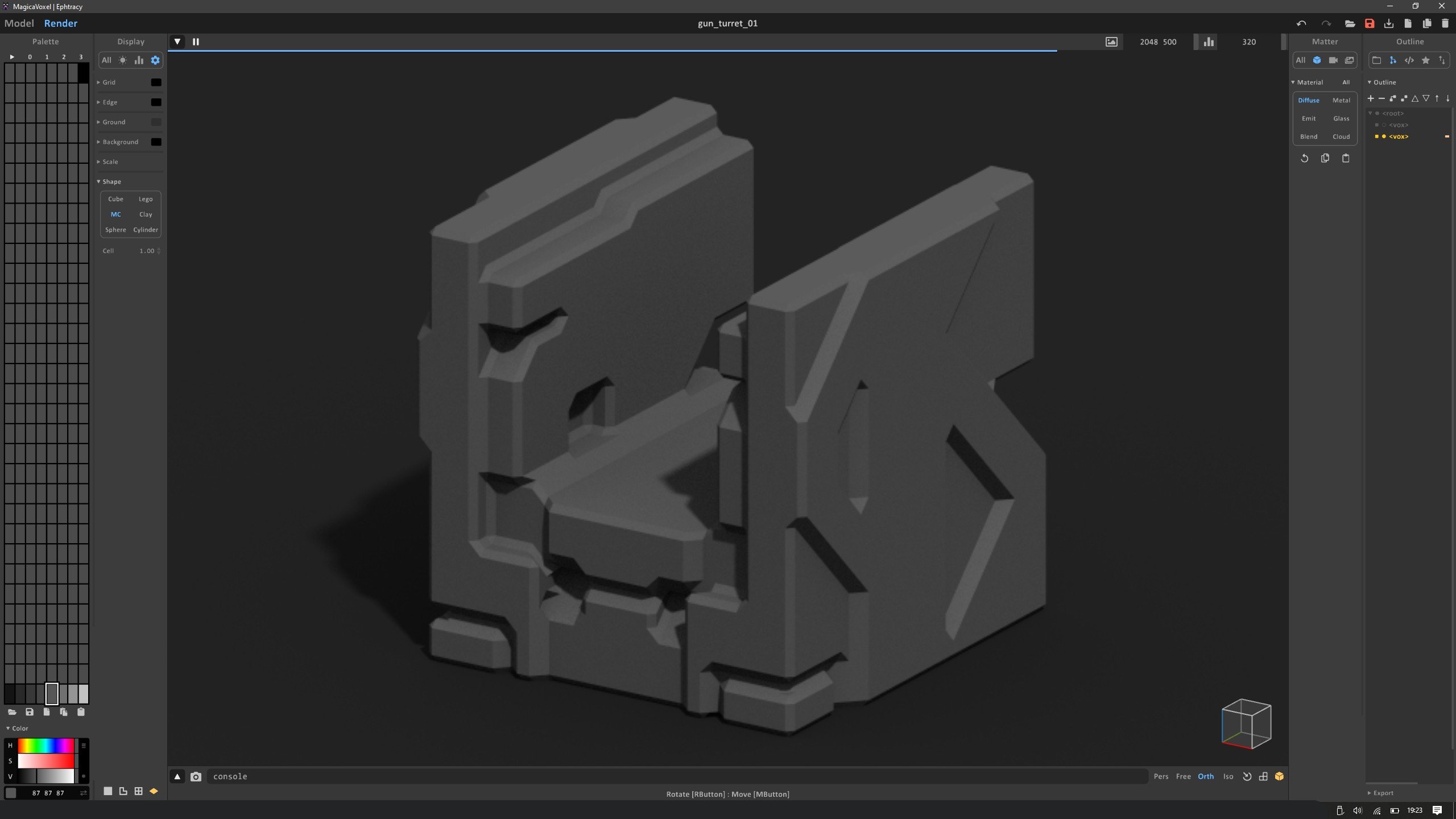
Task: Select the camera icon in Matter panel
Action: [x=1333, y=60]
